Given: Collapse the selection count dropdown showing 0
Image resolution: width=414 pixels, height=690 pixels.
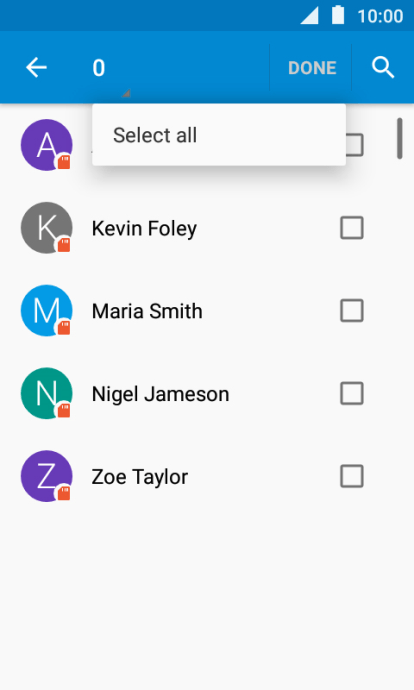Looking at the screenshot, I should click(111, 68).
